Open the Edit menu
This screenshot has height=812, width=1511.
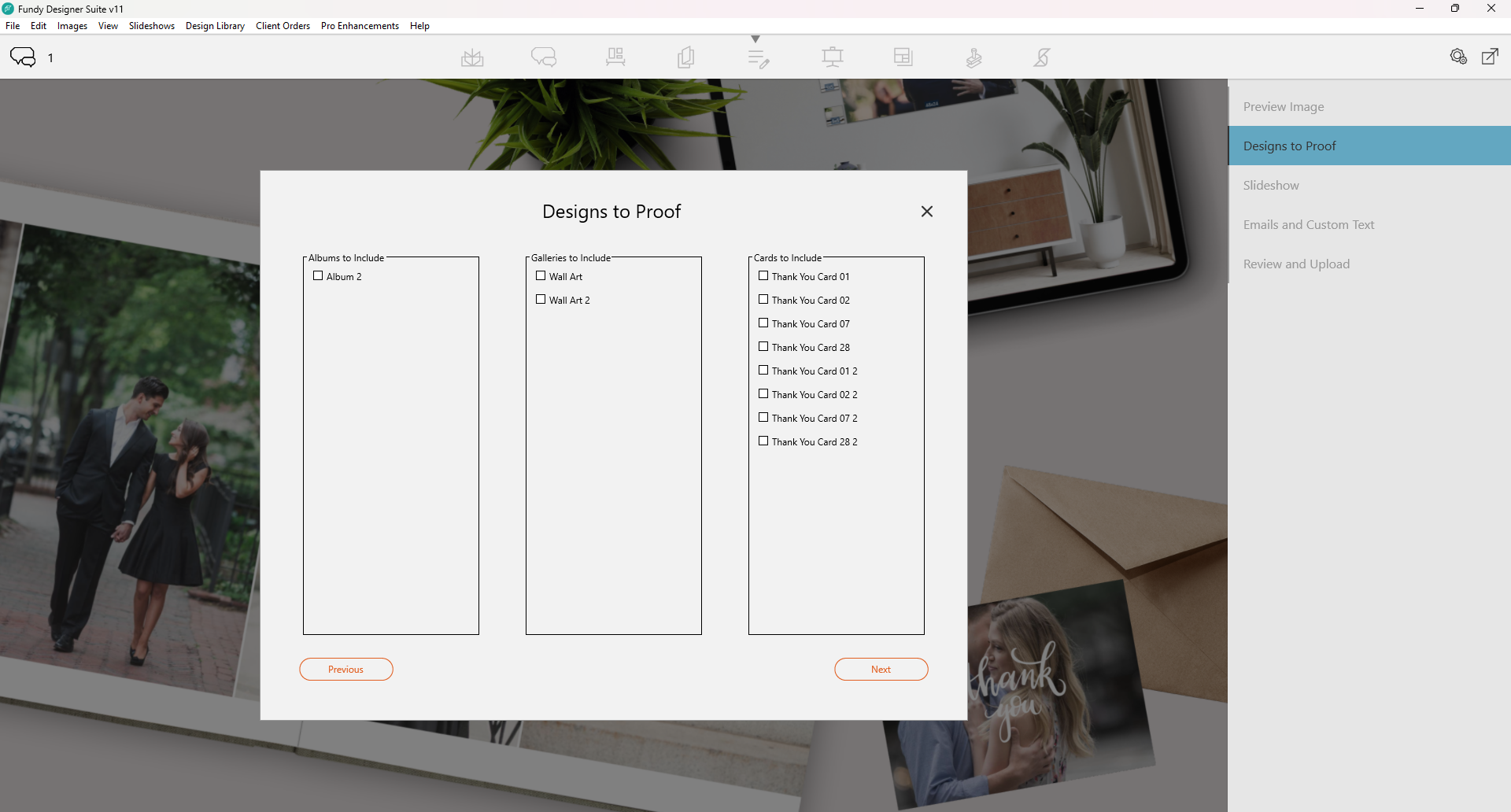coord(39,26)
